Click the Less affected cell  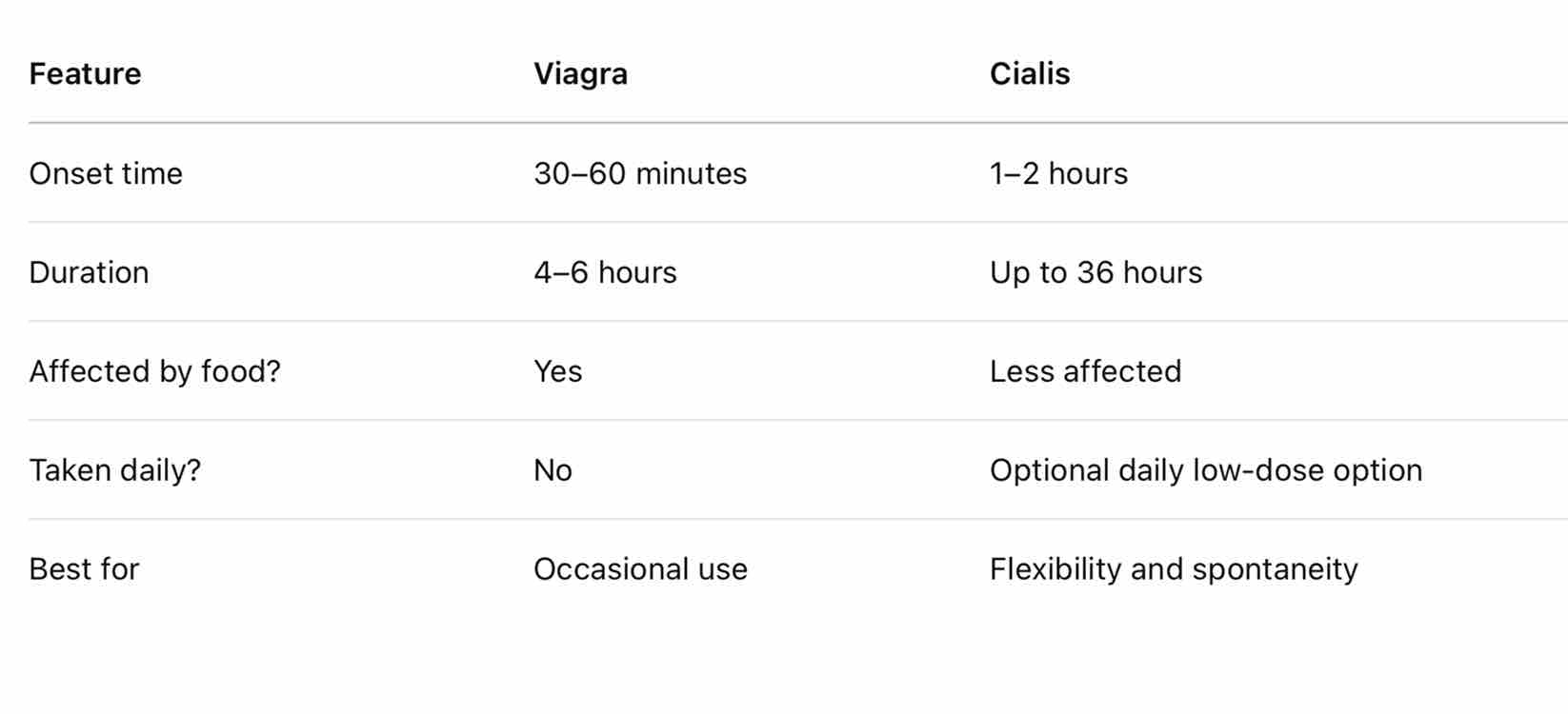pyautogui.click(x=1085, y=371)
